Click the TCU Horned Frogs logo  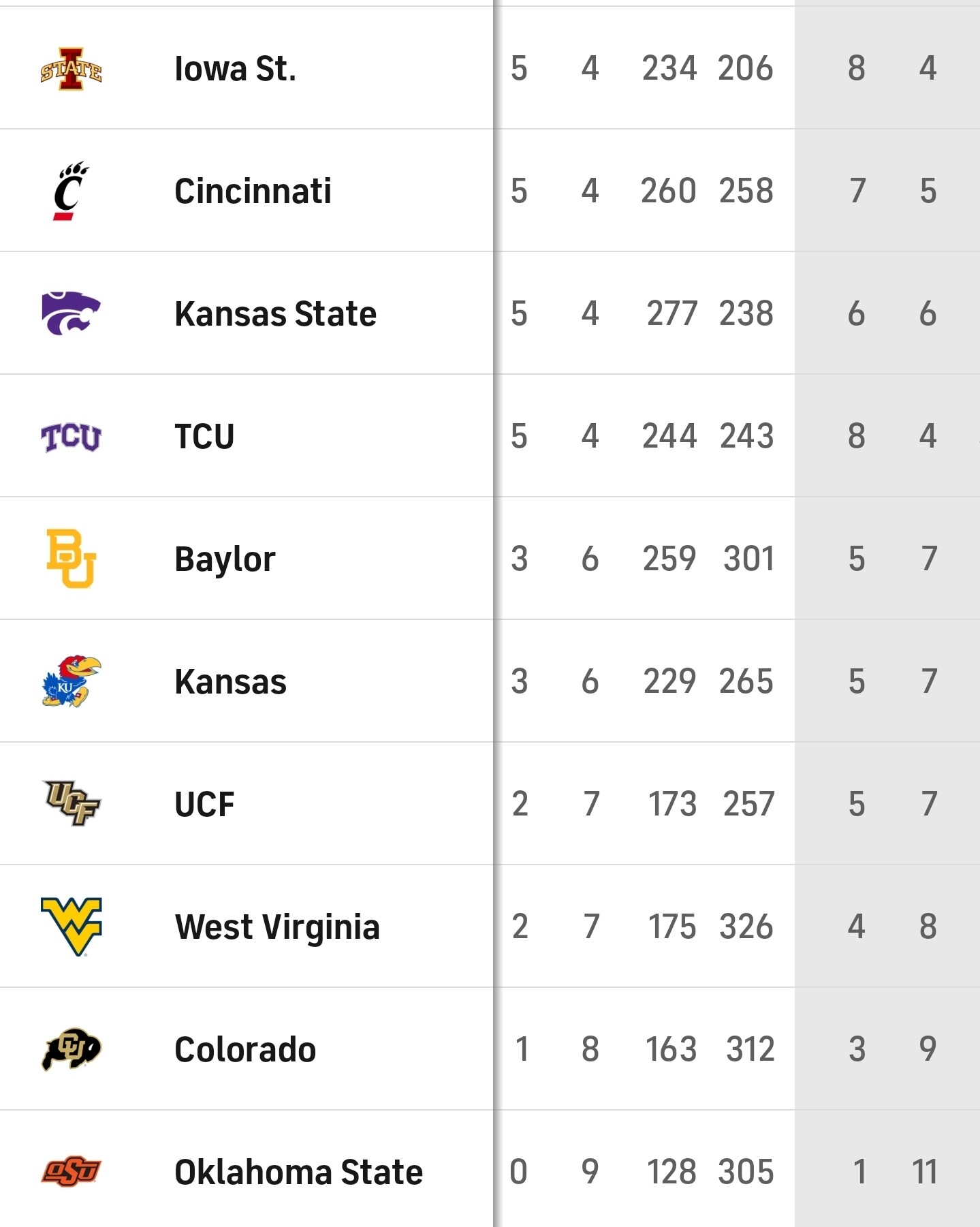pos(71,437)
